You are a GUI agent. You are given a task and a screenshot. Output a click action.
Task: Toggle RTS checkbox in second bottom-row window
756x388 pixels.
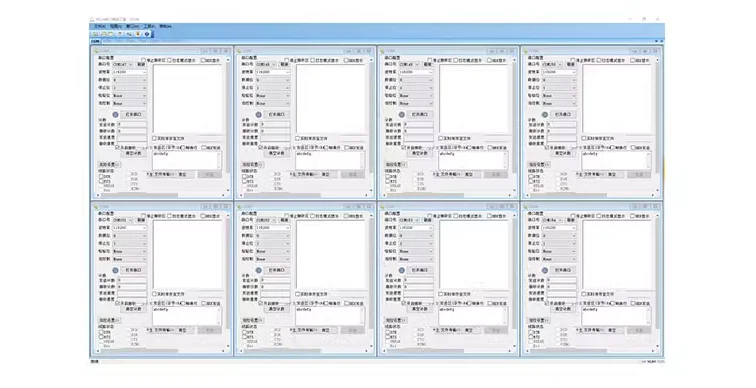click(x=244, y=337)
